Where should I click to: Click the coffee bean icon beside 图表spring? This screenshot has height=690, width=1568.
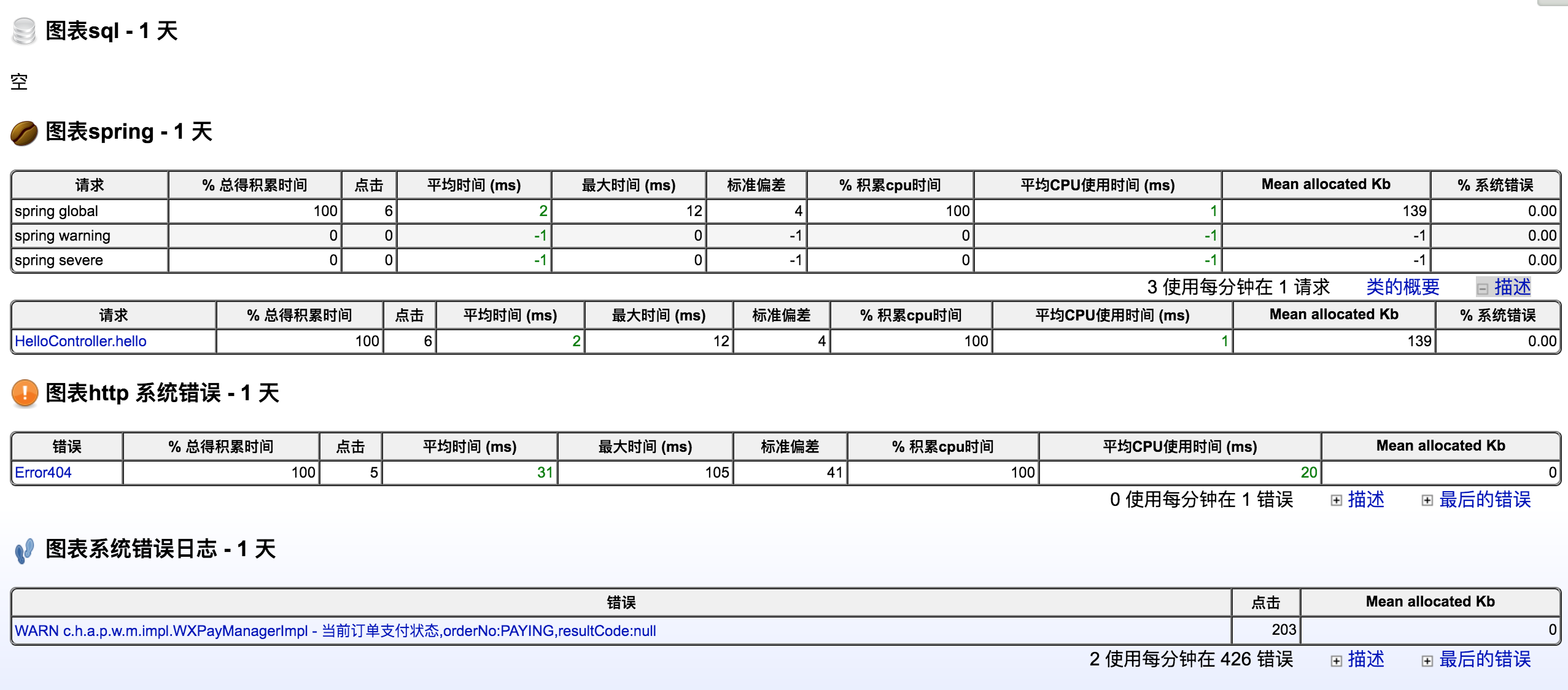point(25,133)
